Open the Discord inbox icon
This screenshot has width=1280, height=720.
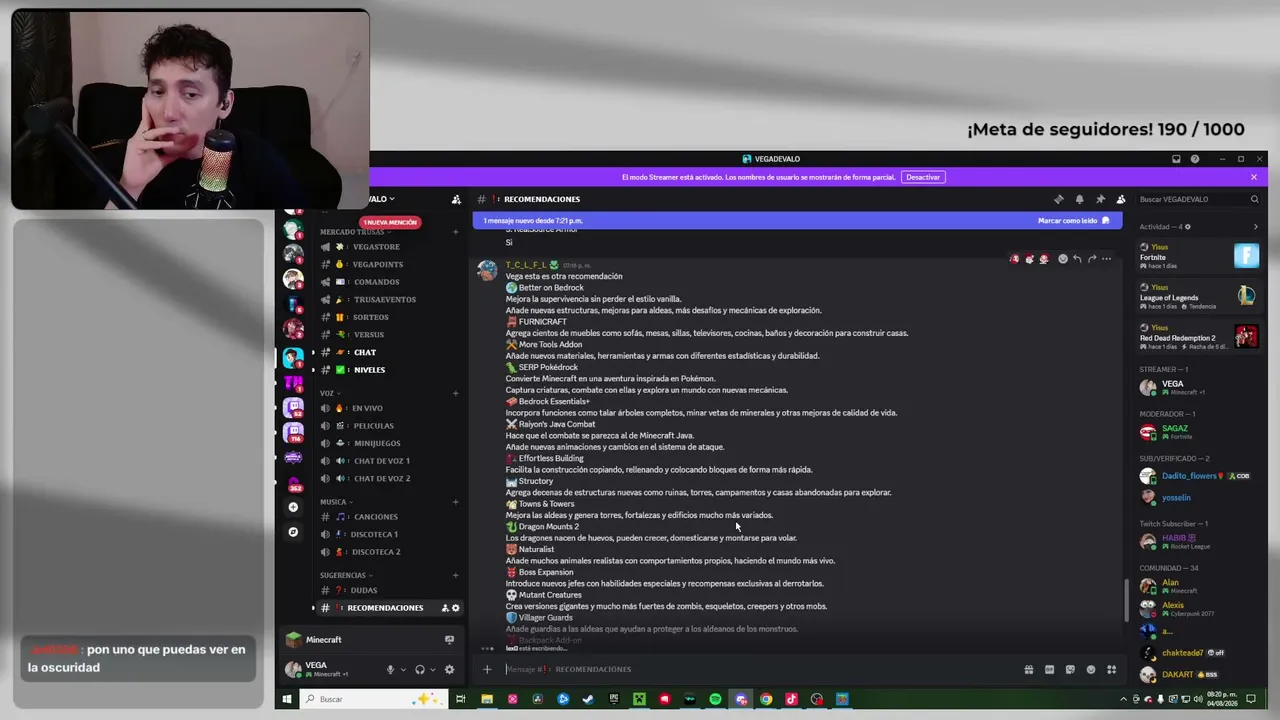pyautogui.click(x=1176, y=159)
